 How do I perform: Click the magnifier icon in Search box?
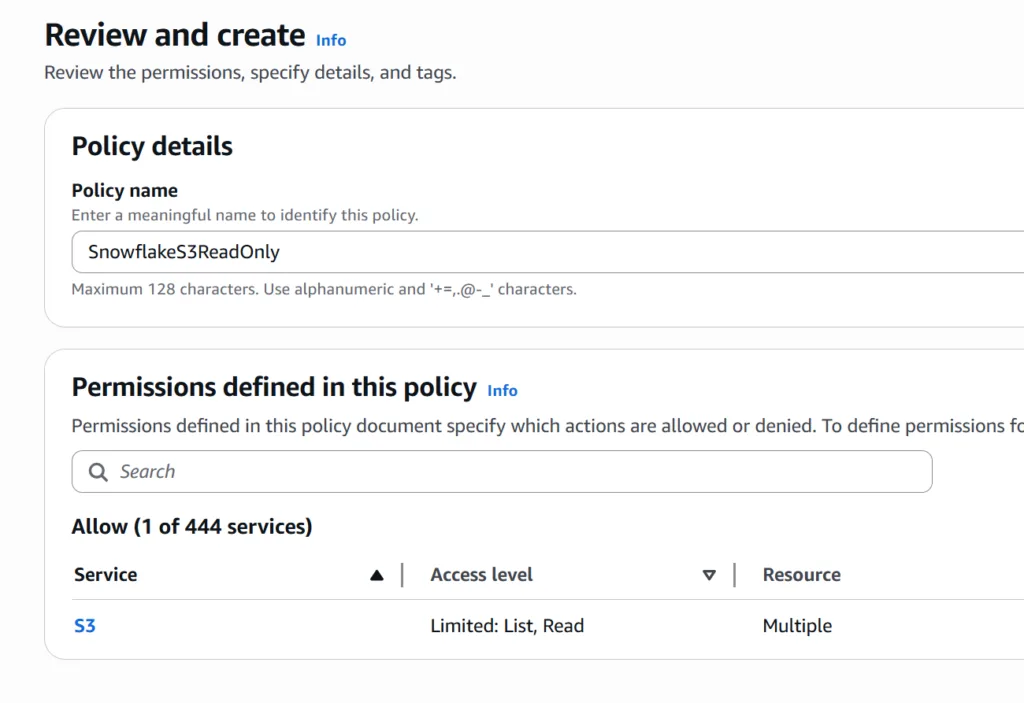point(98,472)
